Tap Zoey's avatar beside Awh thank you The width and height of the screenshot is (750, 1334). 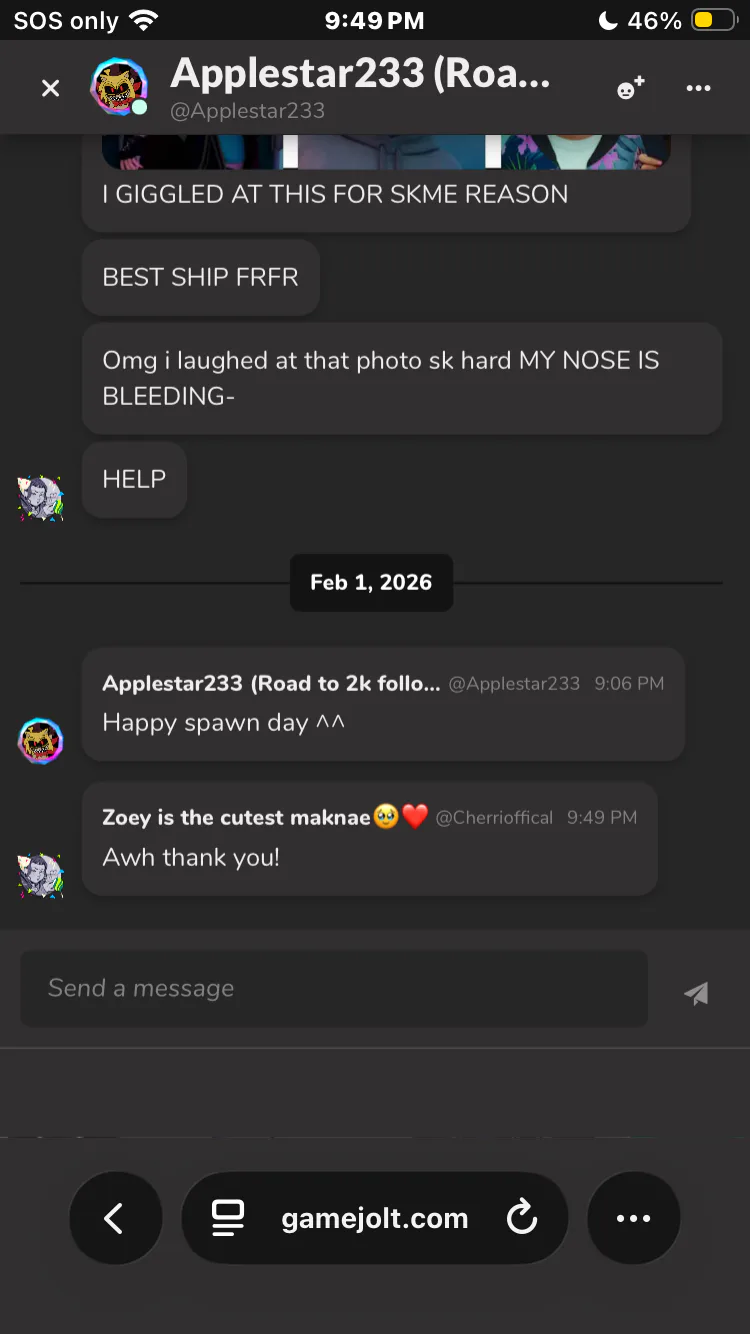click(x=41, y=875)
